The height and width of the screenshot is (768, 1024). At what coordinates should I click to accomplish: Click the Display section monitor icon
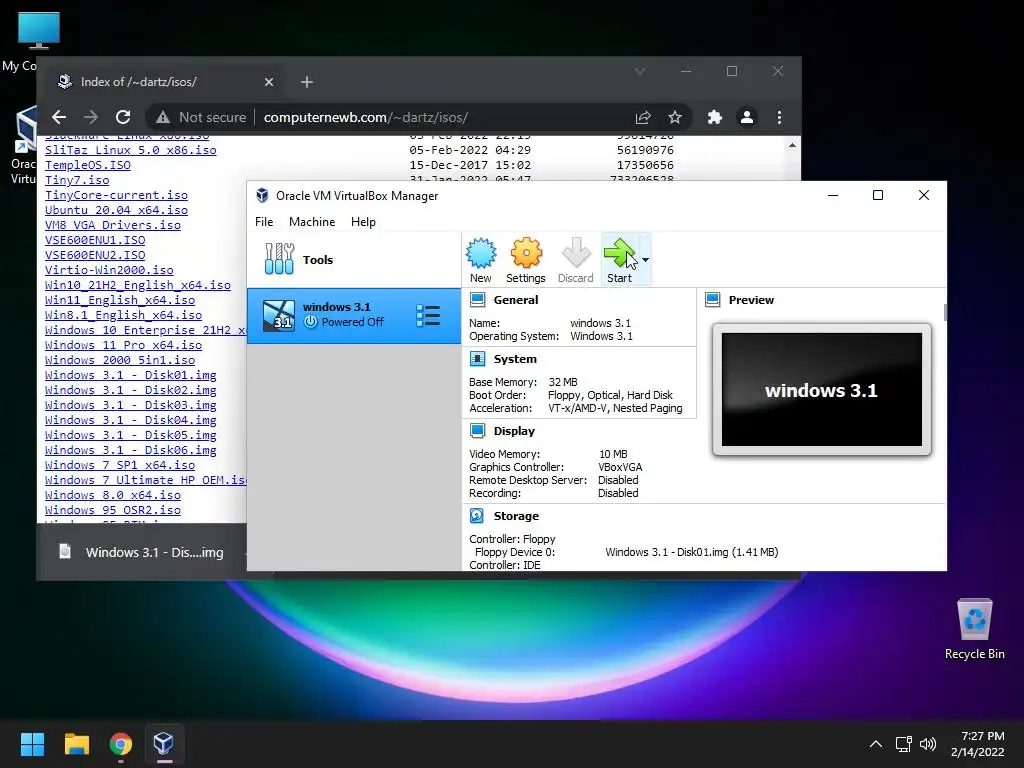(477, 430)
